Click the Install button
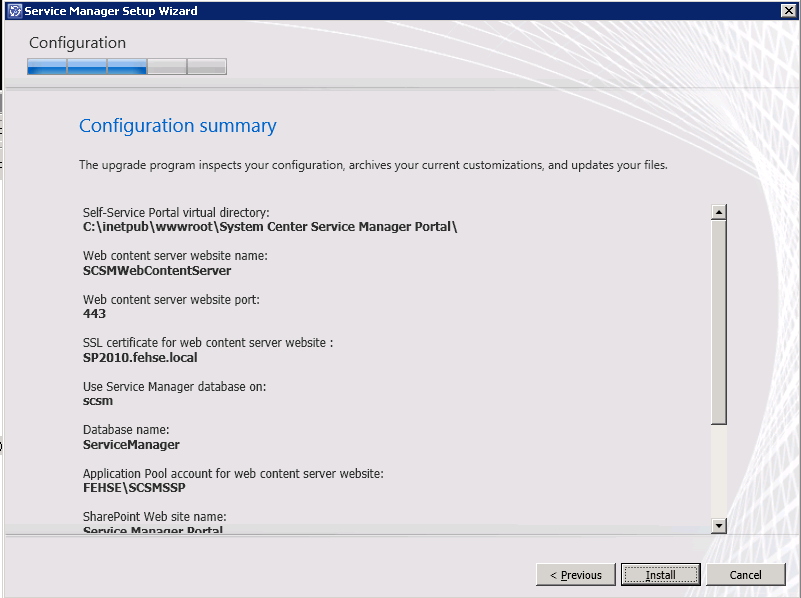This screenshot has width=801, height=598. point(661,575)
